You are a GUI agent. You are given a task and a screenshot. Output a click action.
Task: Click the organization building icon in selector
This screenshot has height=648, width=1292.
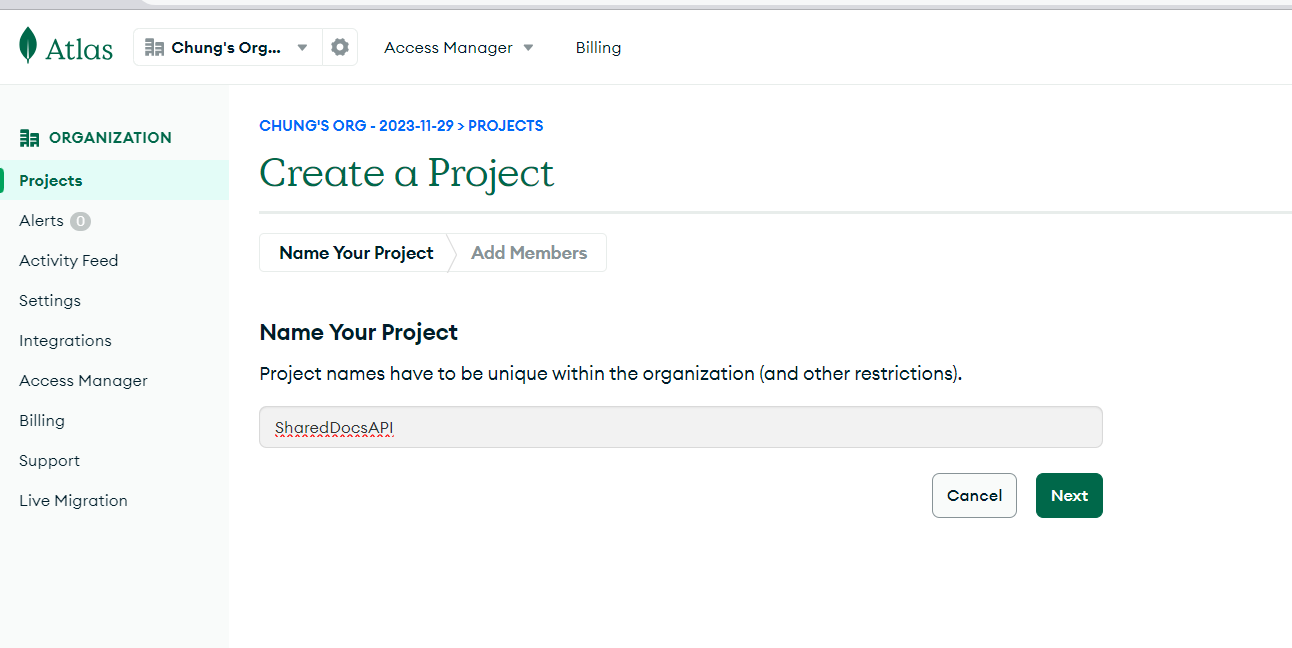154,47
